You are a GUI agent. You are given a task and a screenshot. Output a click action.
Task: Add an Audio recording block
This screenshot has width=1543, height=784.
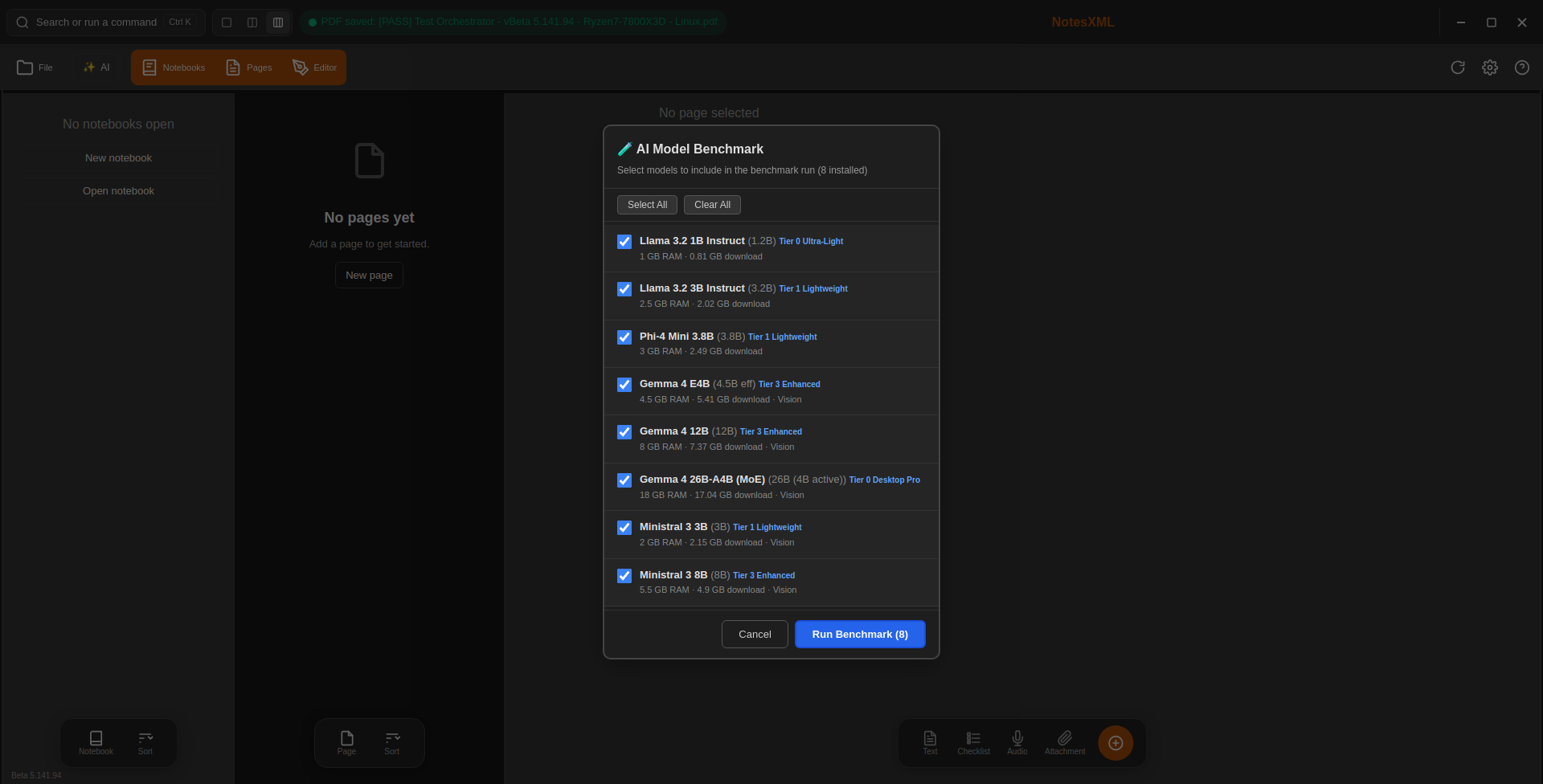(x=1017, y=743)
